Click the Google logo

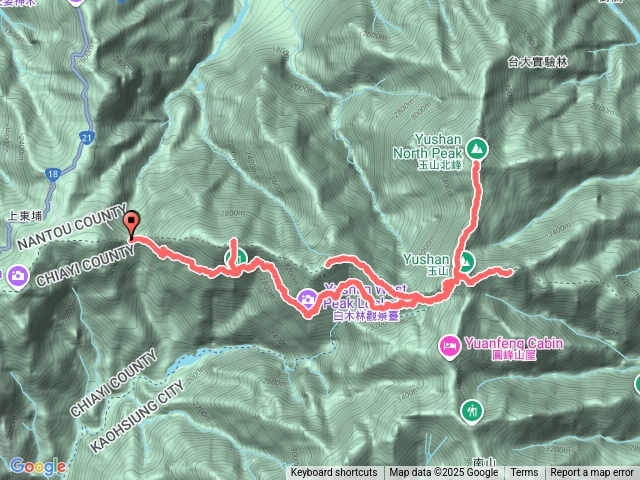pyautogui.click(x=38, y=466)
